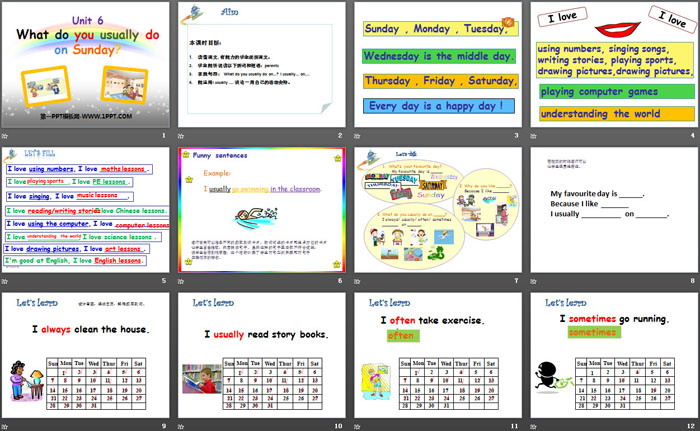Click the animation star icon under slide 10

tap(181, 427)
